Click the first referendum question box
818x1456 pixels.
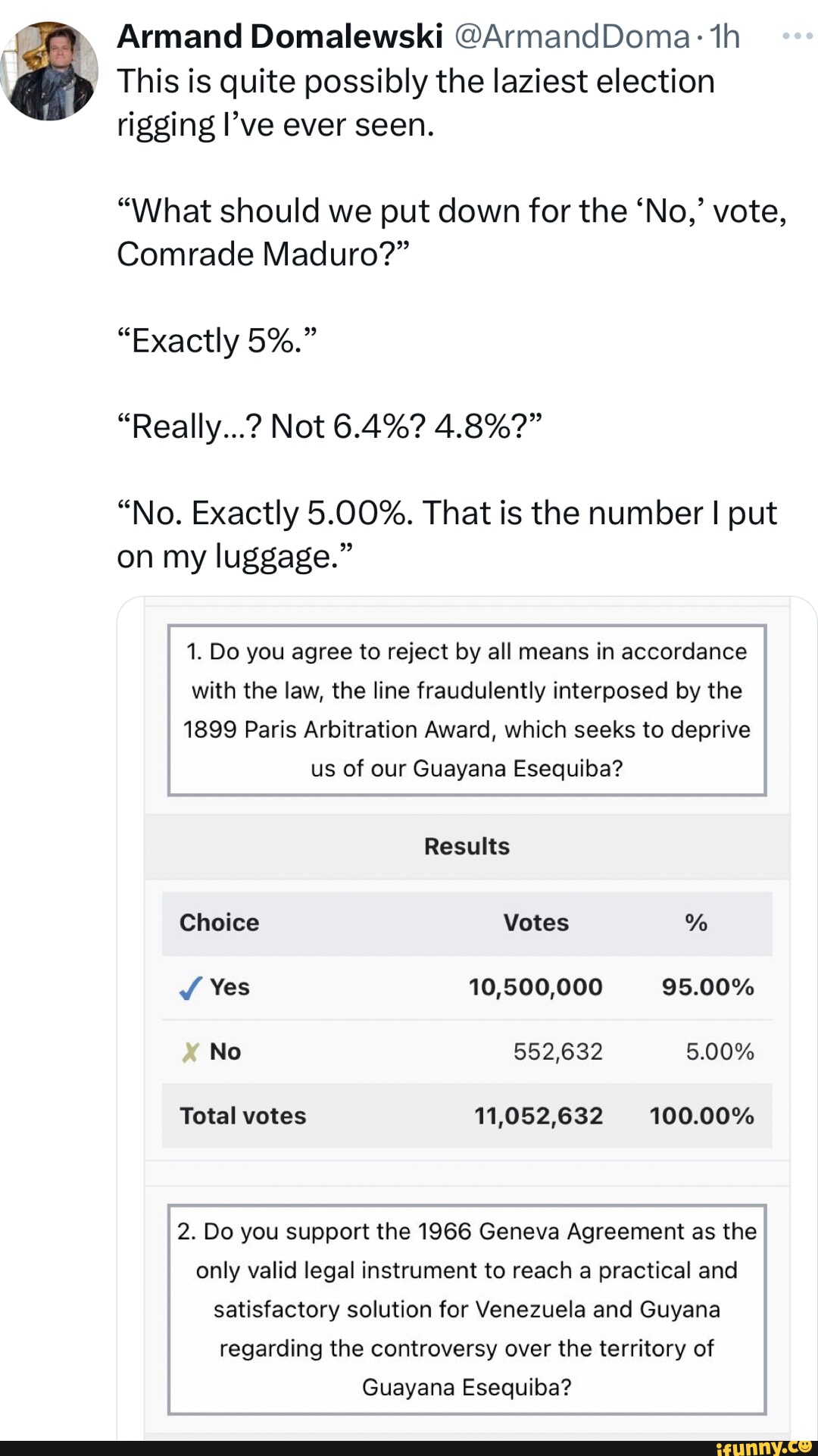click(x=467, y=710)
